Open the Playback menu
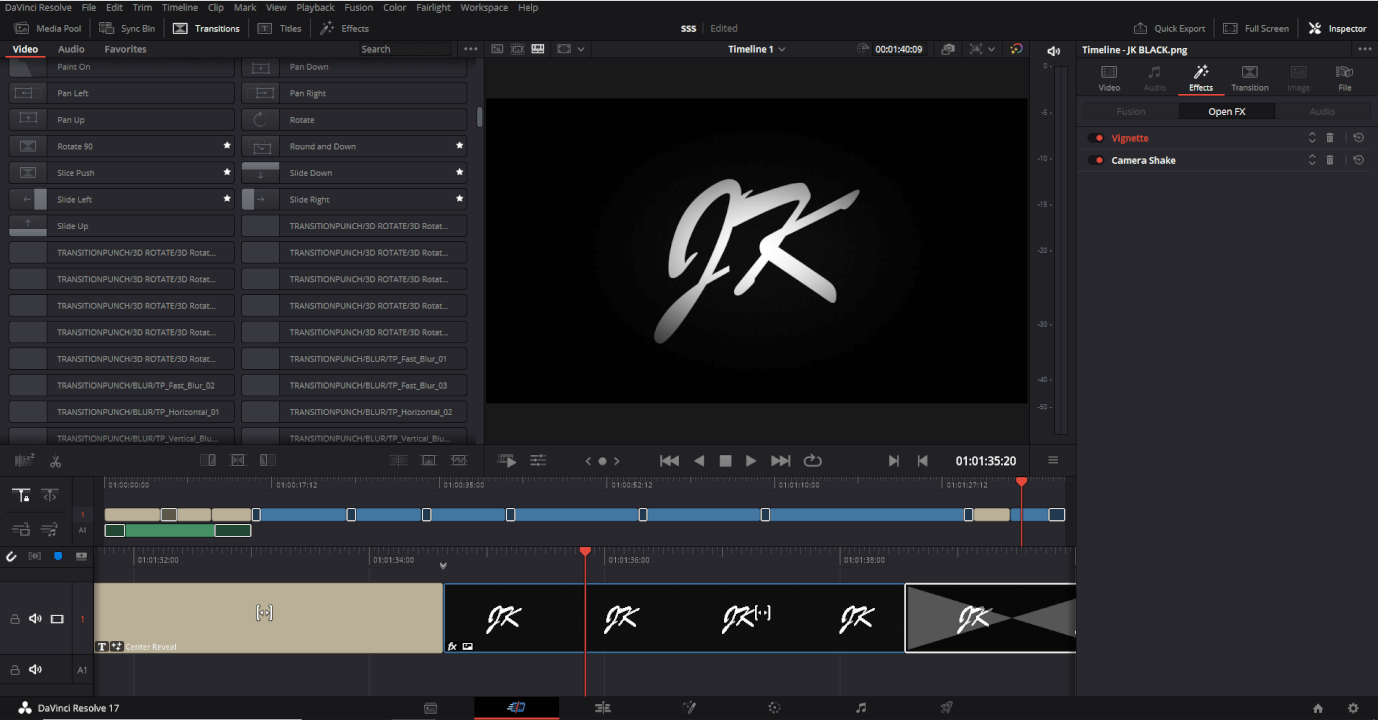Image resolution: width=1378 pixels, height=720 pixels. (x=315, y=7)
